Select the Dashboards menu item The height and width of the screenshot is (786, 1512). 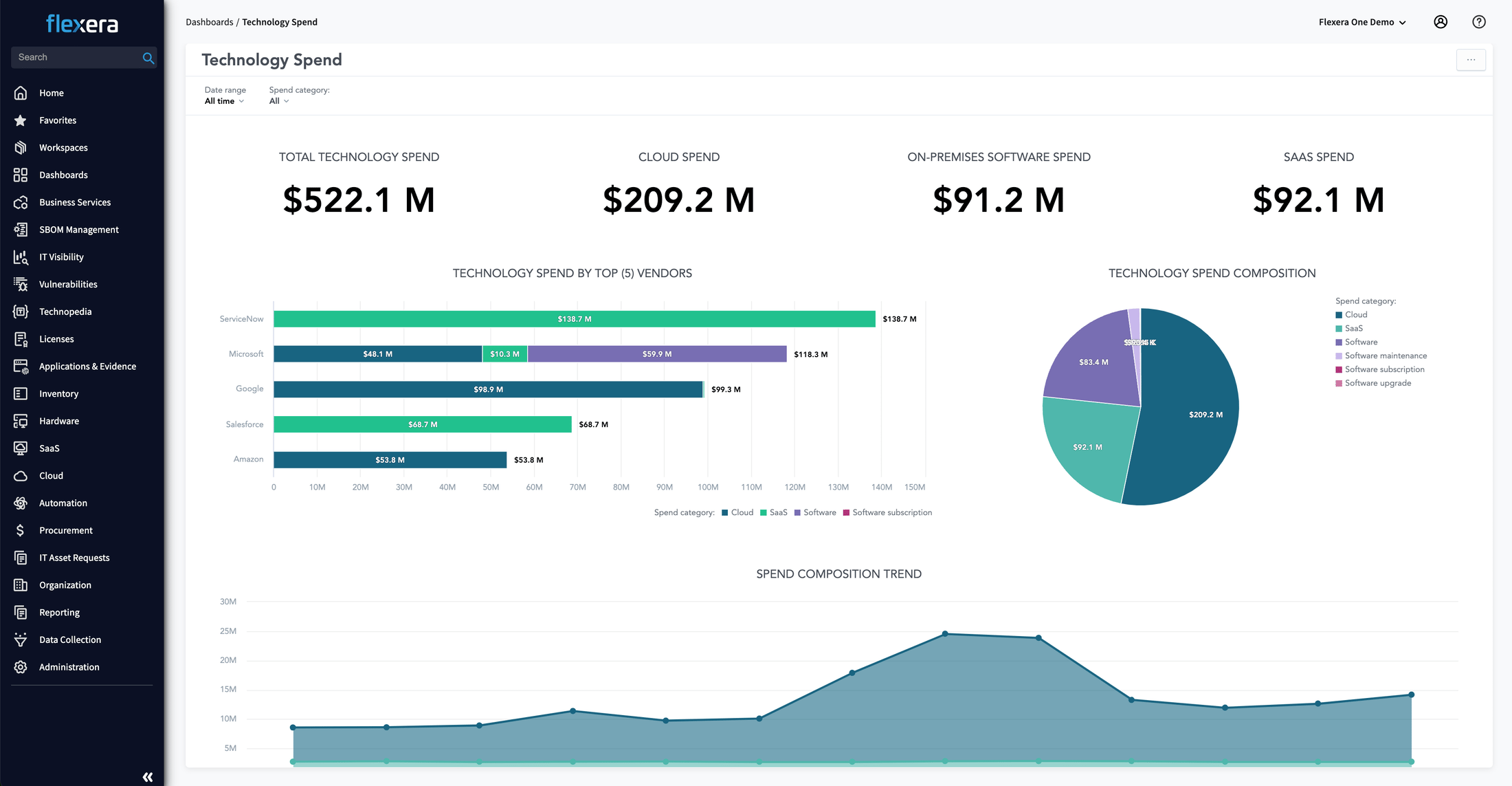(x=62, y=174)
